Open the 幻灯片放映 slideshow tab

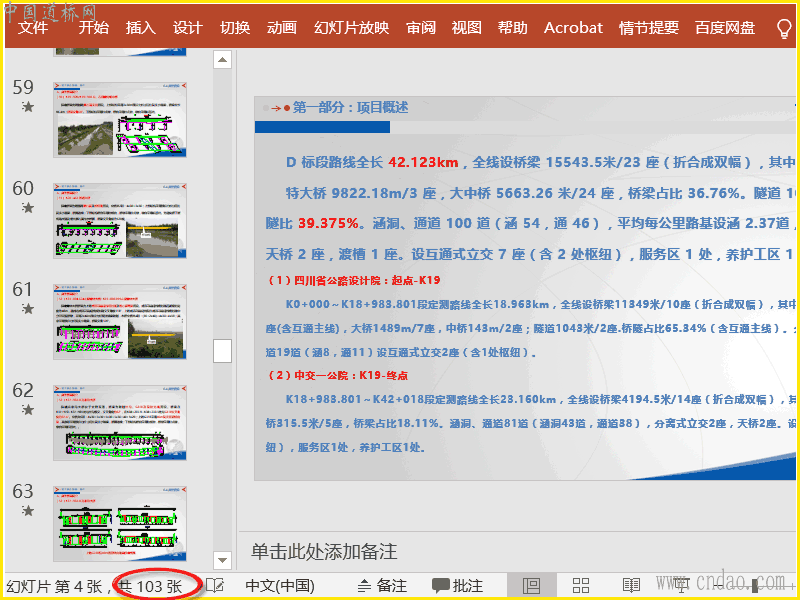352,28
